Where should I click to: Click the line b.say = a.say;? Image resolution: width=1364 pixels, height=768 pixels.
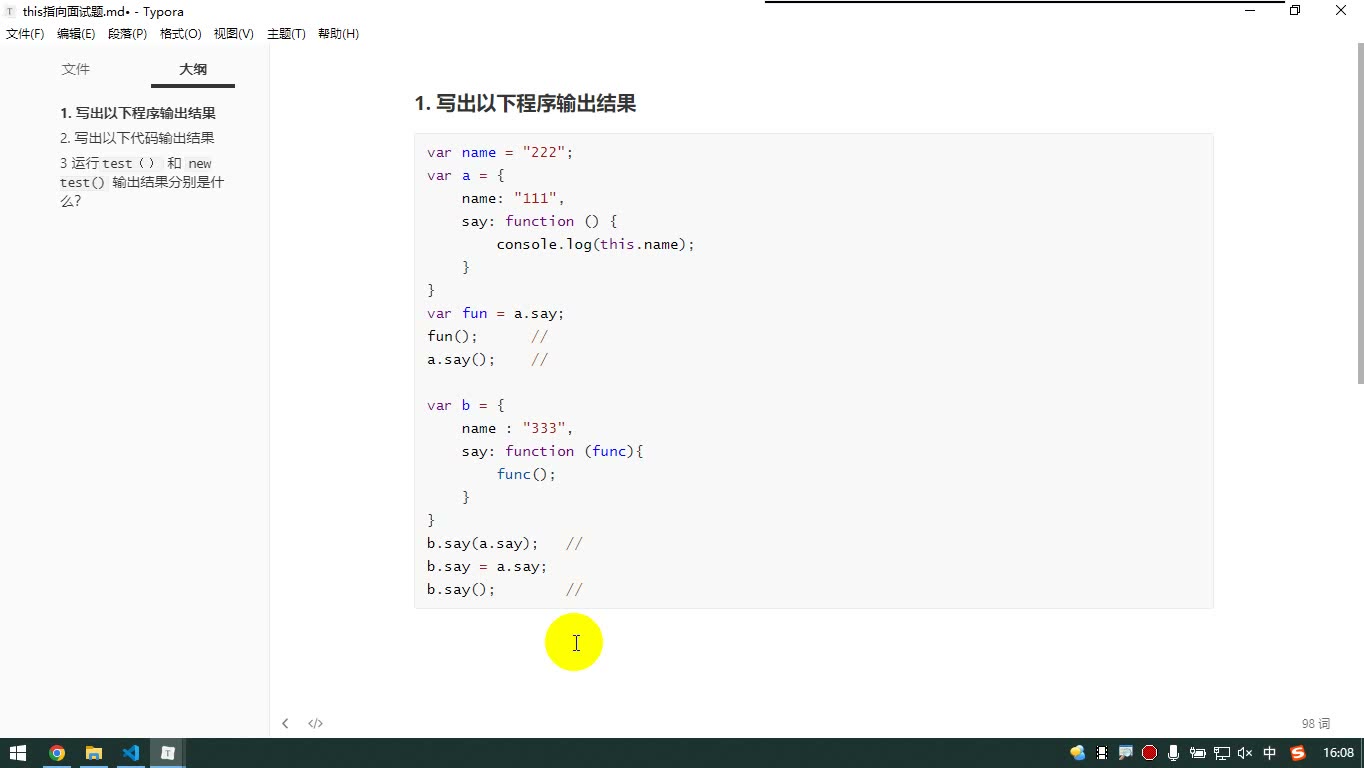pos(487,566)
